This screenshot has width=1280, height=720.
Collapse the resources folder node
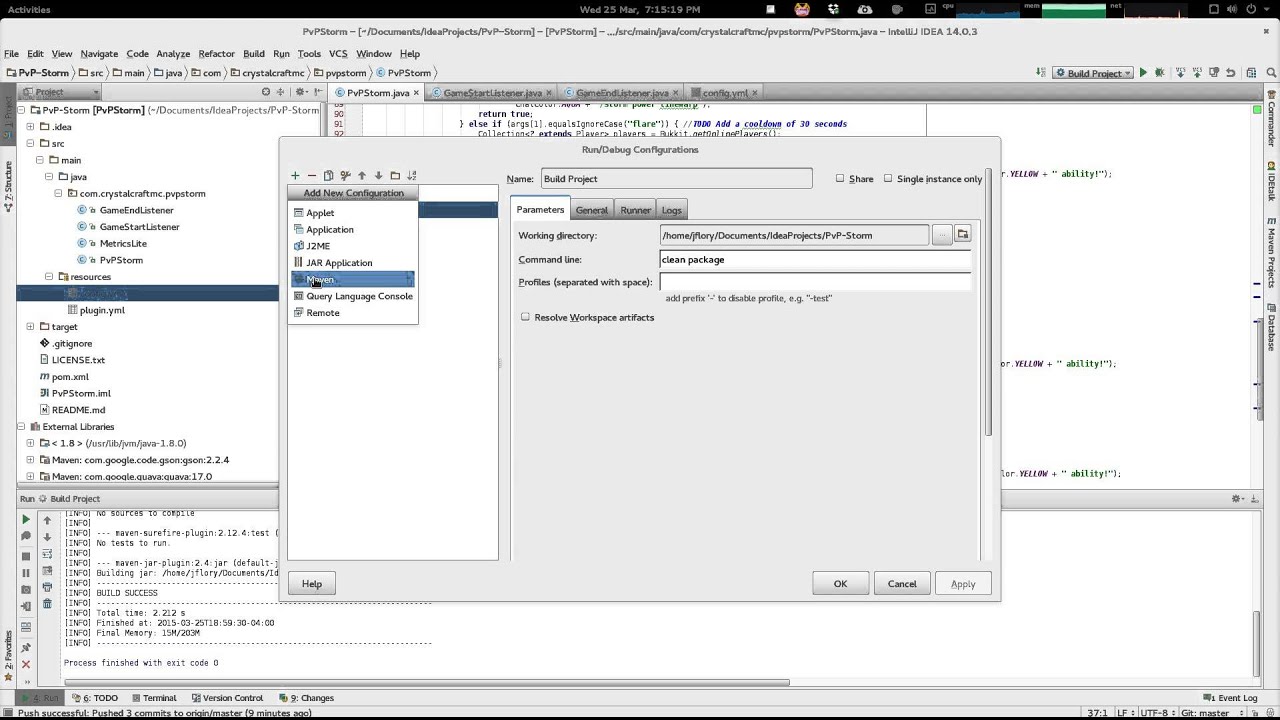coord(49,277)
